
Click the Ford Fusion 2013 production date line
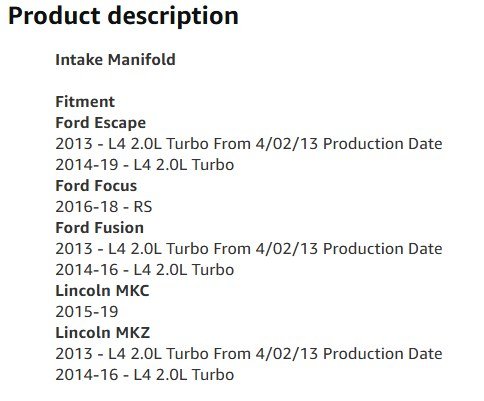point(249,249)
